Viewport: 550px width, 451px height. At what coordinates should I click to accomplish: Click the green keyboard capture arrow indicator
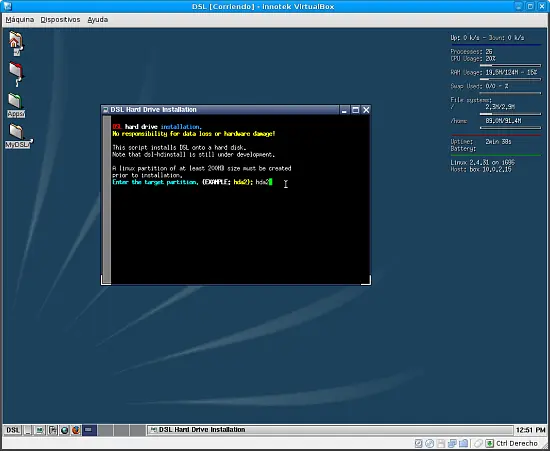490,443
